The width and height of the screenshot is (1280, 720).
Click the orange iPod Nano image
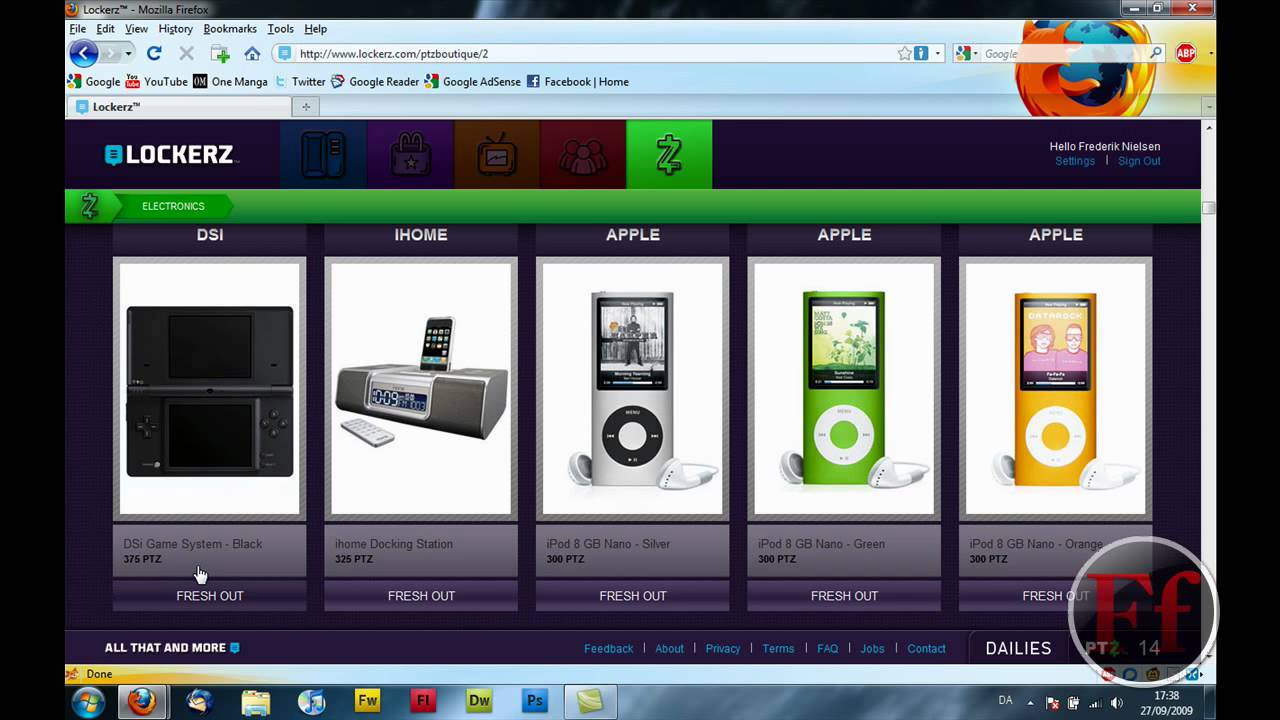click(1056, 390)
